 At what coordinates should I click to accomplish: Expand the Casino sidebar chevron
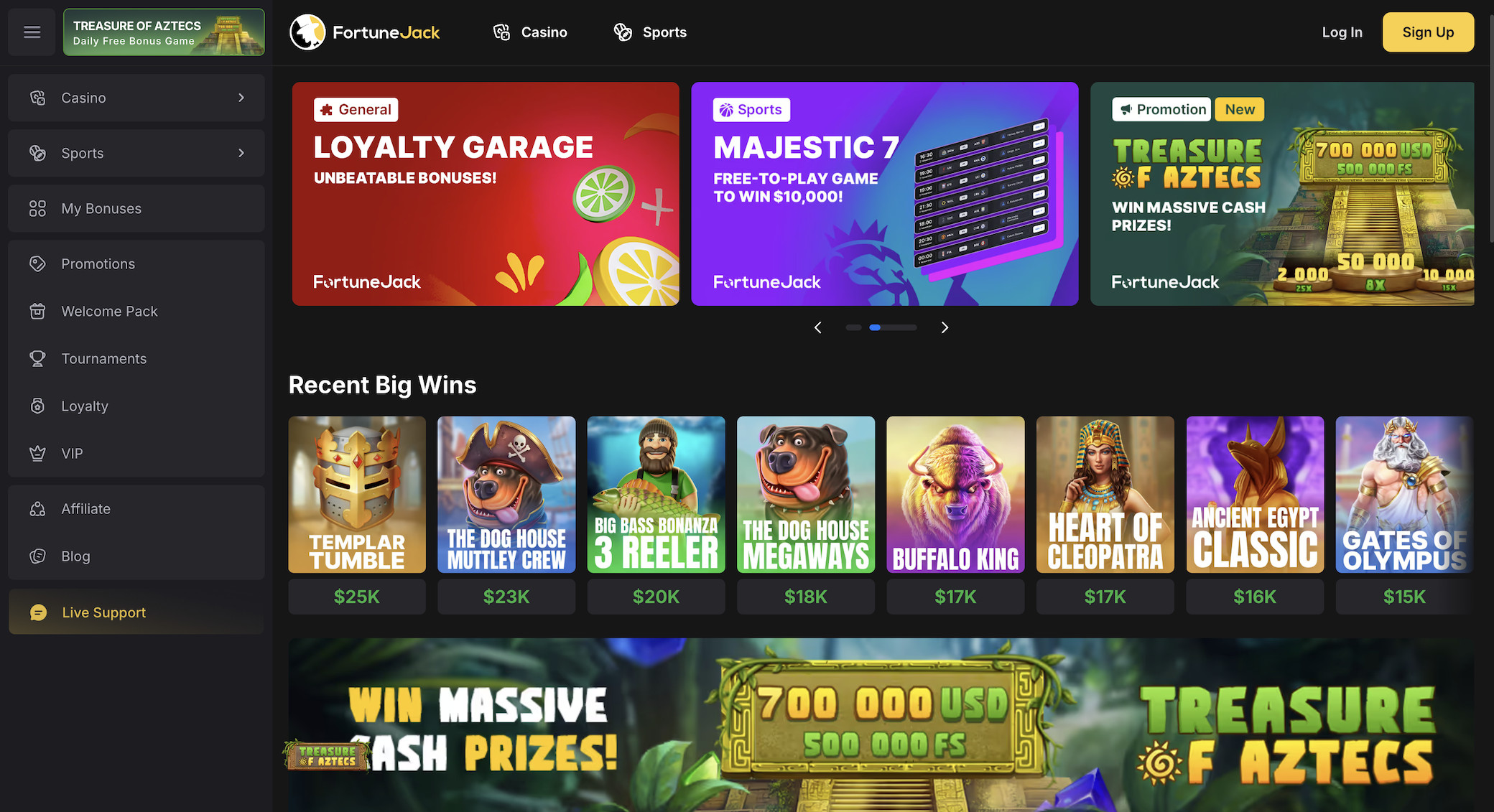pos(241,98)
